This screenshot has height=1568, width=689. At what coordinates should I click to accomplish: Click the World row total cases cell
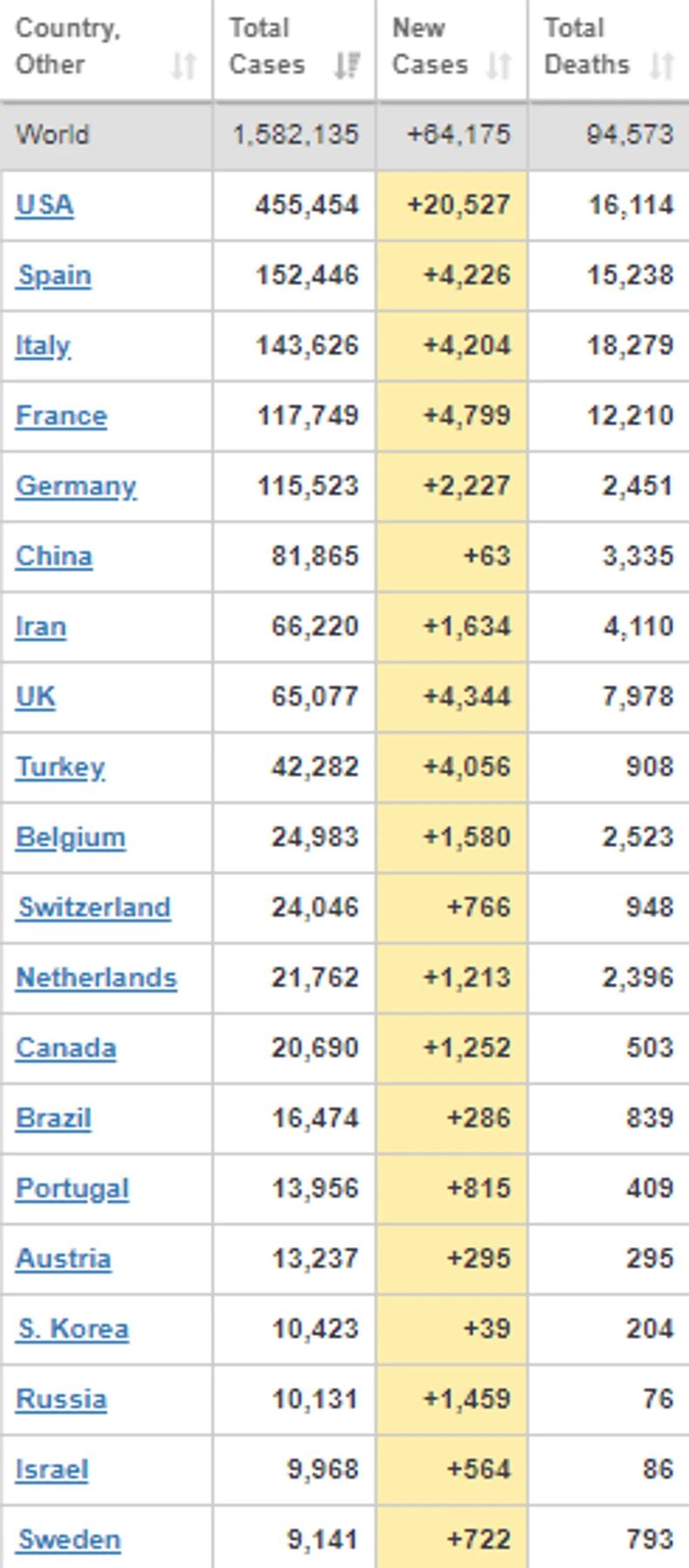pos(295,135)
